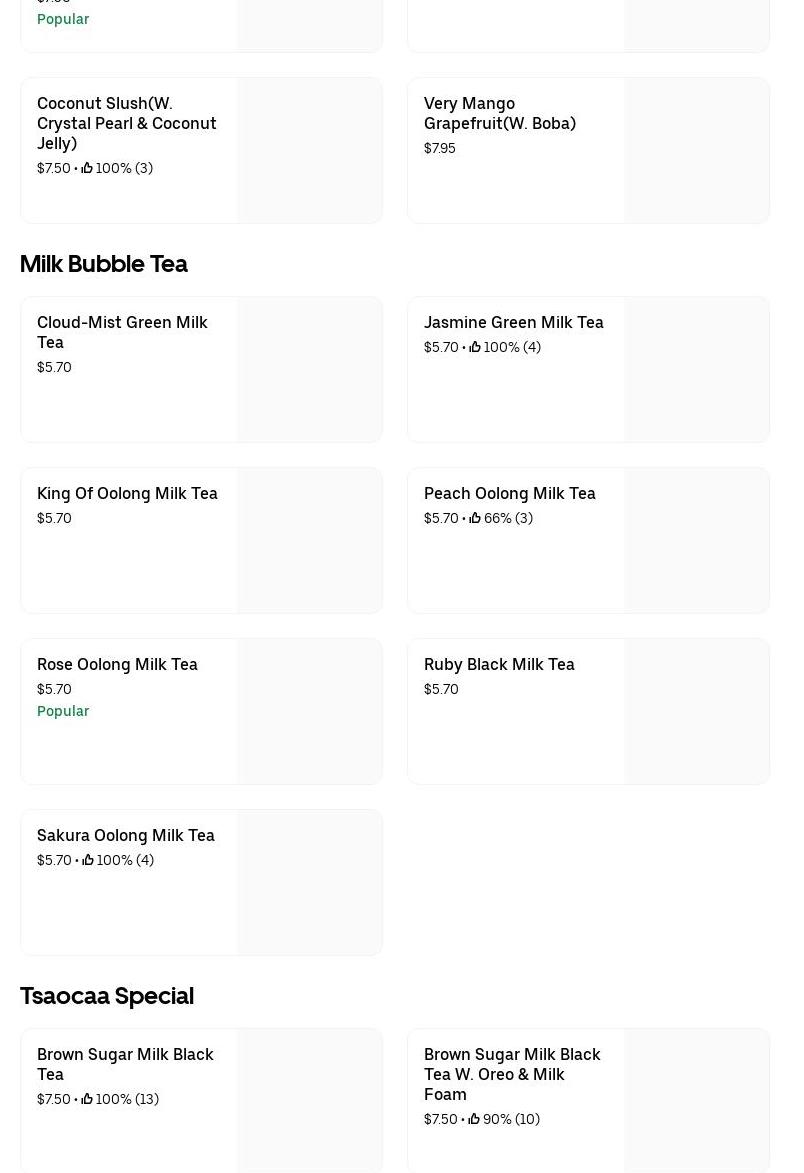Open the Cloud-Mist Green Milk Tea item
Viewport: 804px width, 1173px height.
click(122, 332)
